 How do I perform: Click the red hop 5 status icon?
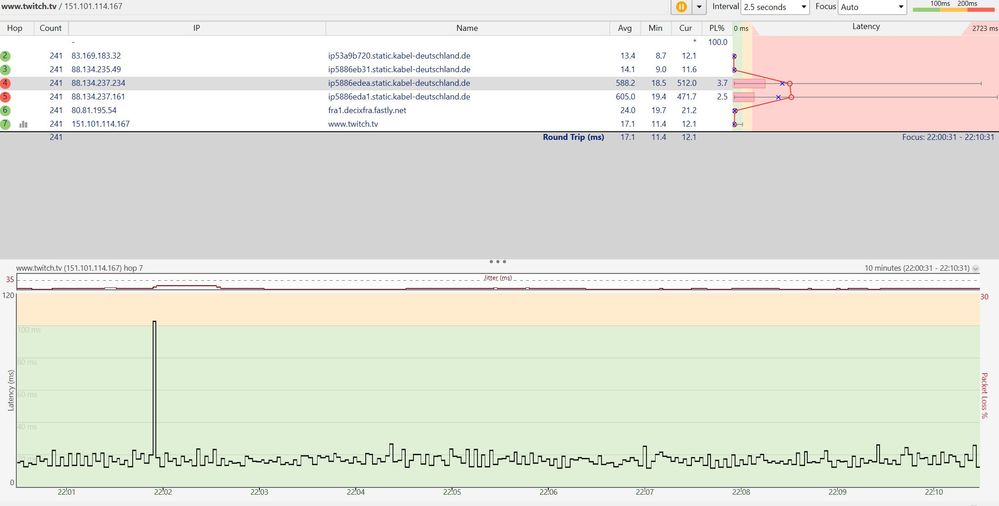click(6, 97)
